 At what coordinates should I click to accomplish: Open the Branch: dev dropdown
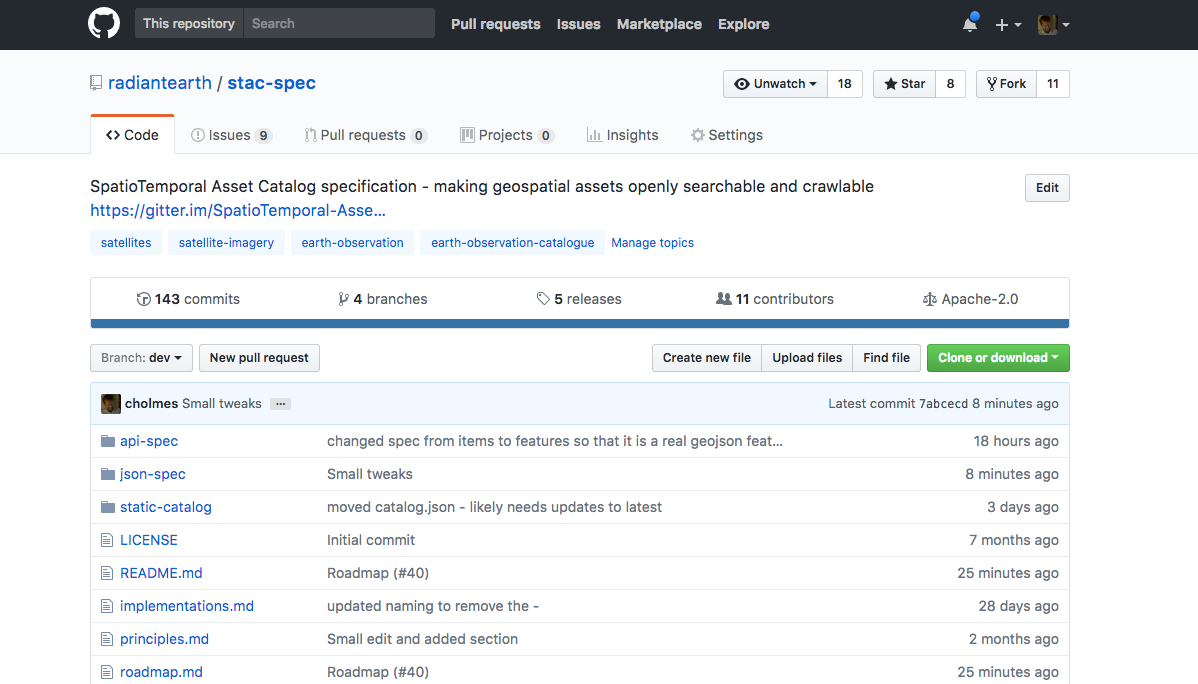[141, 358]
